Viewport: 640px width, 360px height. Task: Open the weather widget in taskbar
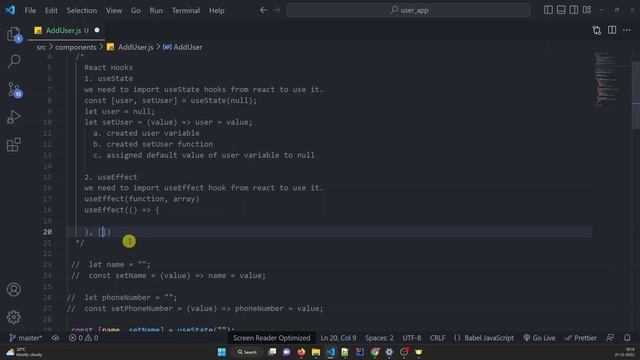coord(24,352)
